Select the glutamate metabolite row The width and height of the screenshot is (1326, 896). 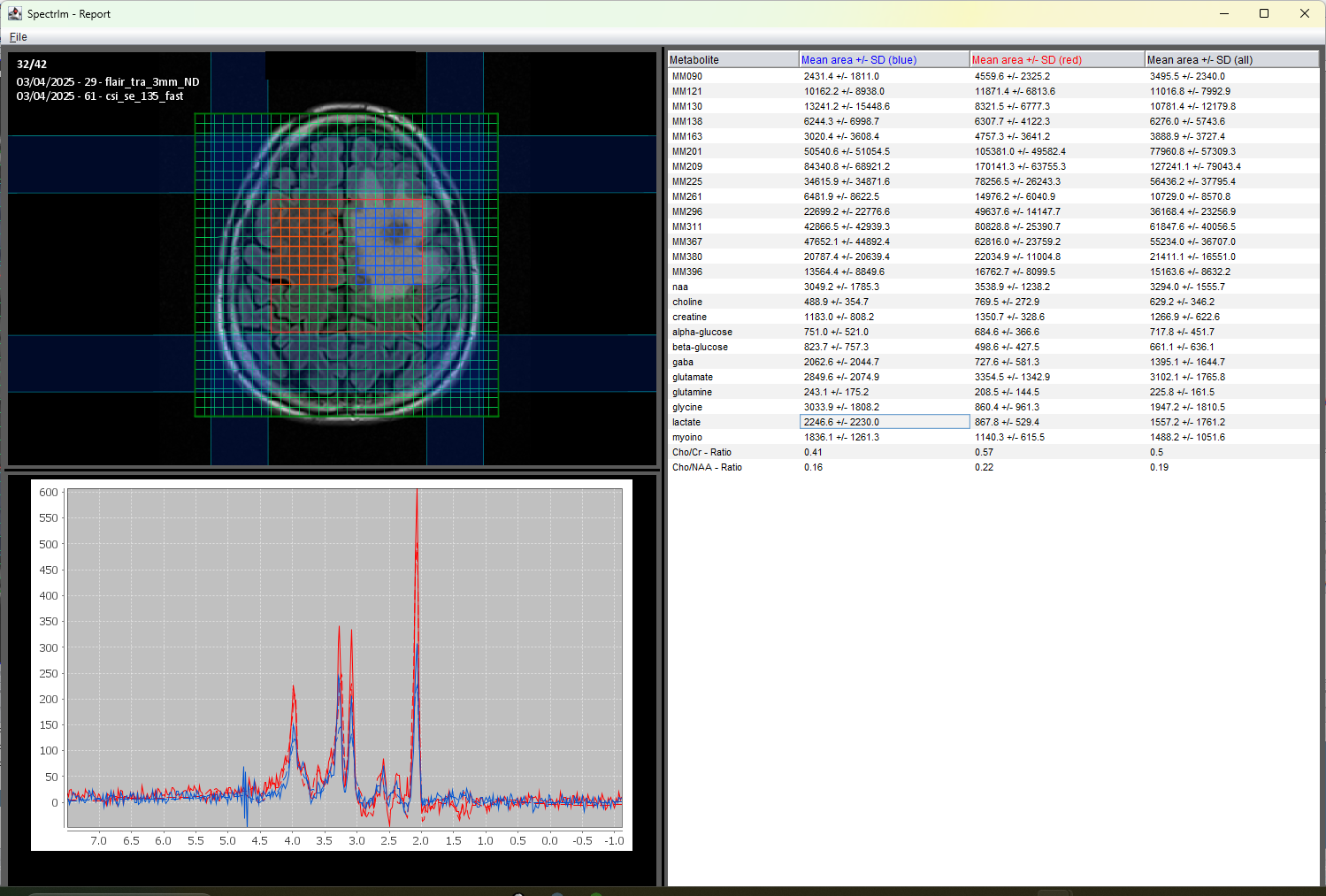tap(993, 377)
